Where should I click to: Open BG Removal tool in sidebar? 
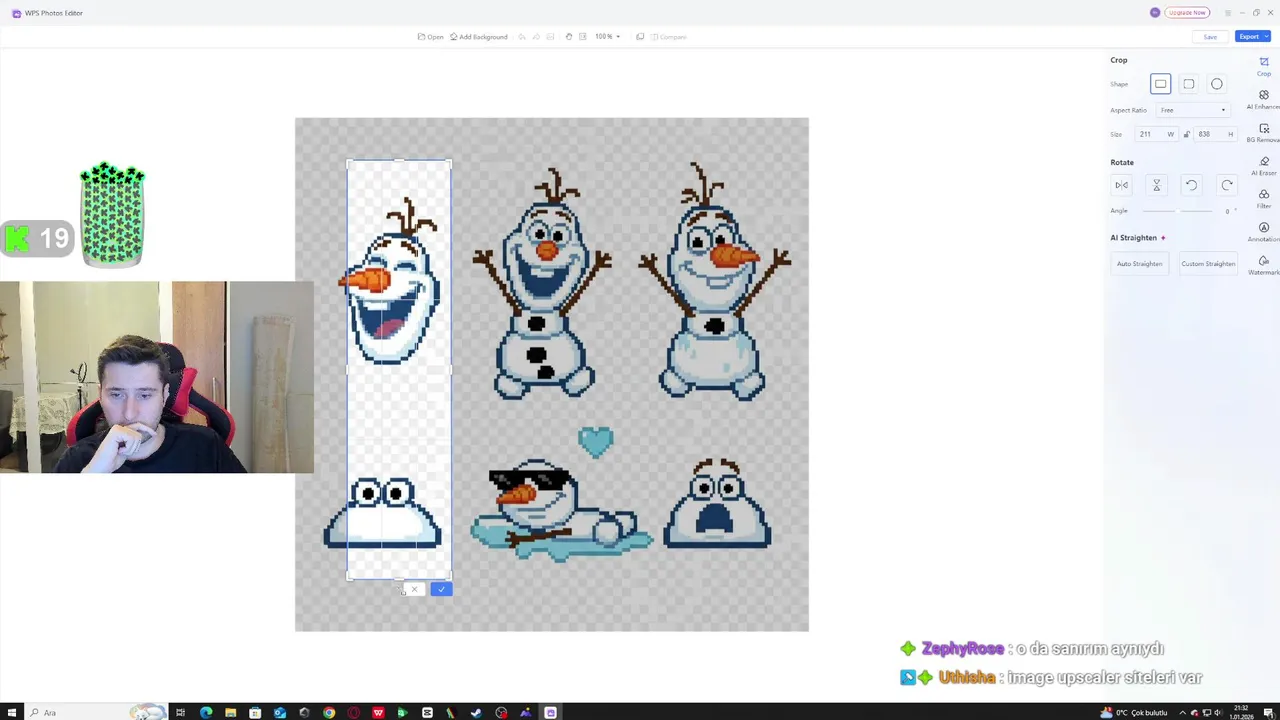pos(1264,133)
